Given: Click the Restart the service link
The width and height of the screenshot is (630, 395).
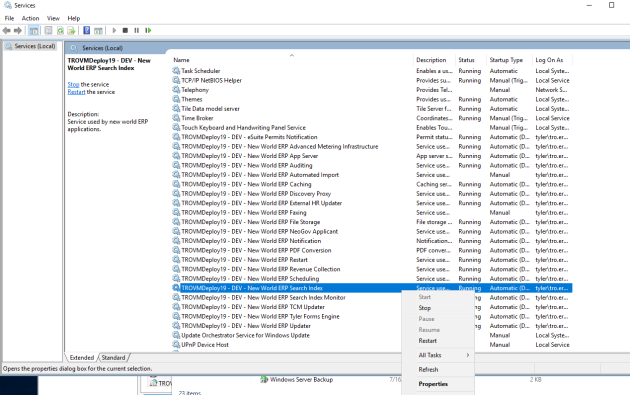Looking at the screenshot, I should [x=76, y=92].
